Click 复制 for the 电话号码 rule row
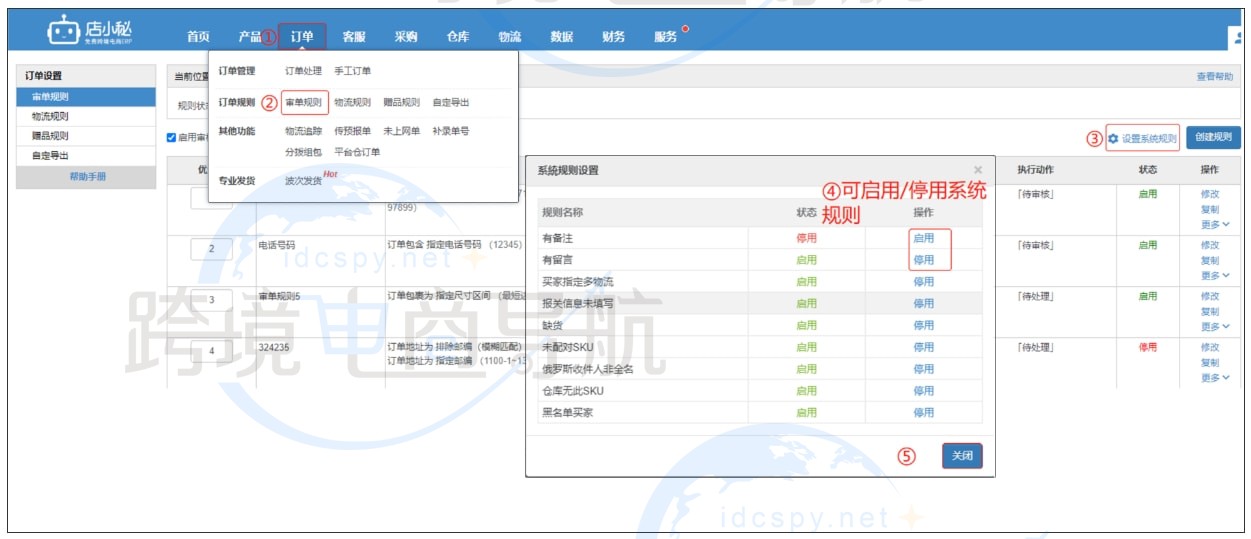 (1210, 260)
